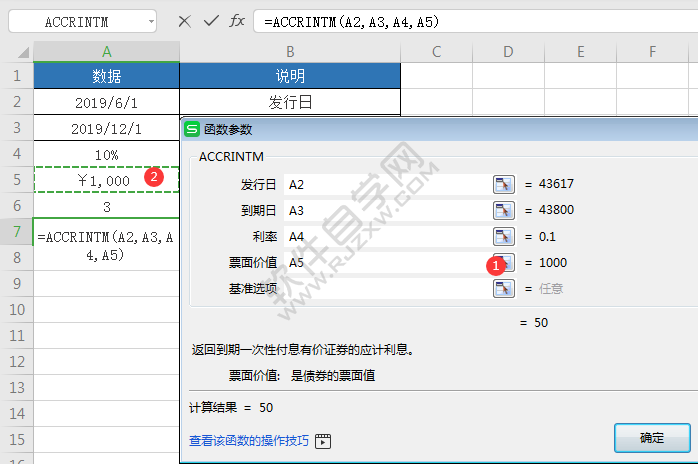Select row 15 header
The height and width of the screenshot is (464, 698).
coord(17,440)
